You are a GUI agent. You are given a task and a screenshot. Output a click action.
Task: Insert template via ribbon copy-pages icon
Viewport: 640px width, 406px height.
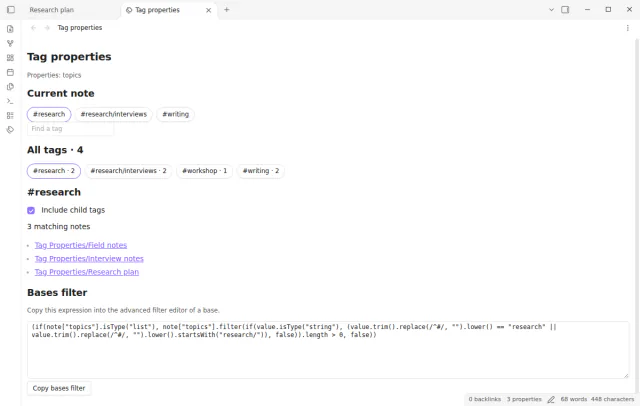point(10,87)
